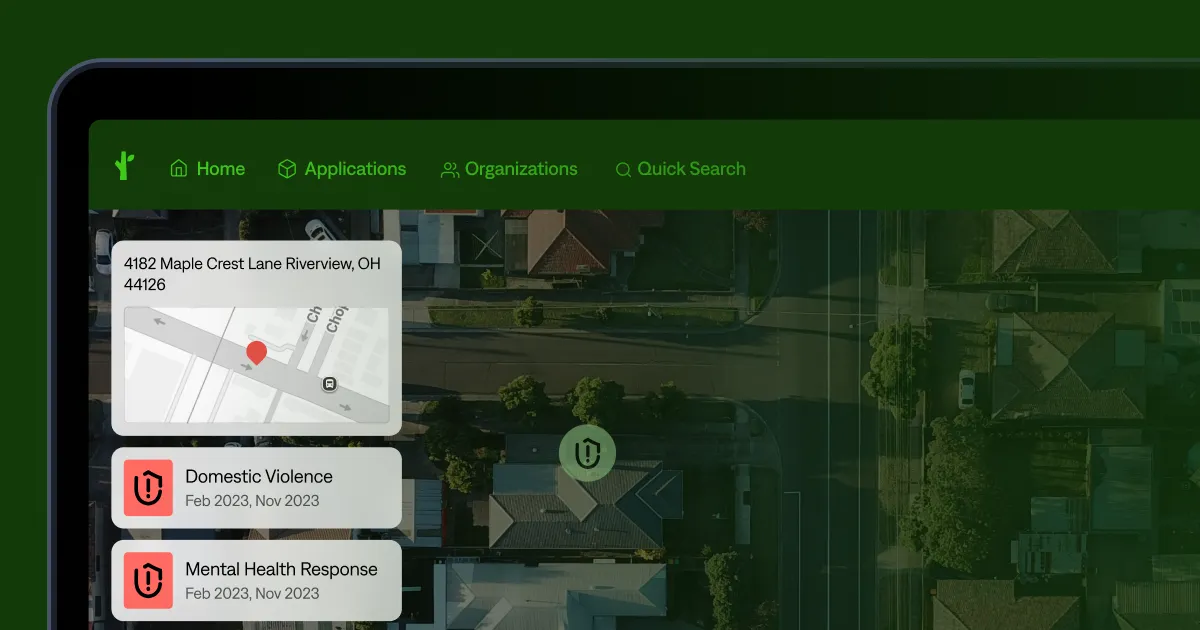The image size is (1200, 630).
Task: Click Feb 2023, Nov 2023 under Domestic Violence
Action: tap(252, 500)
